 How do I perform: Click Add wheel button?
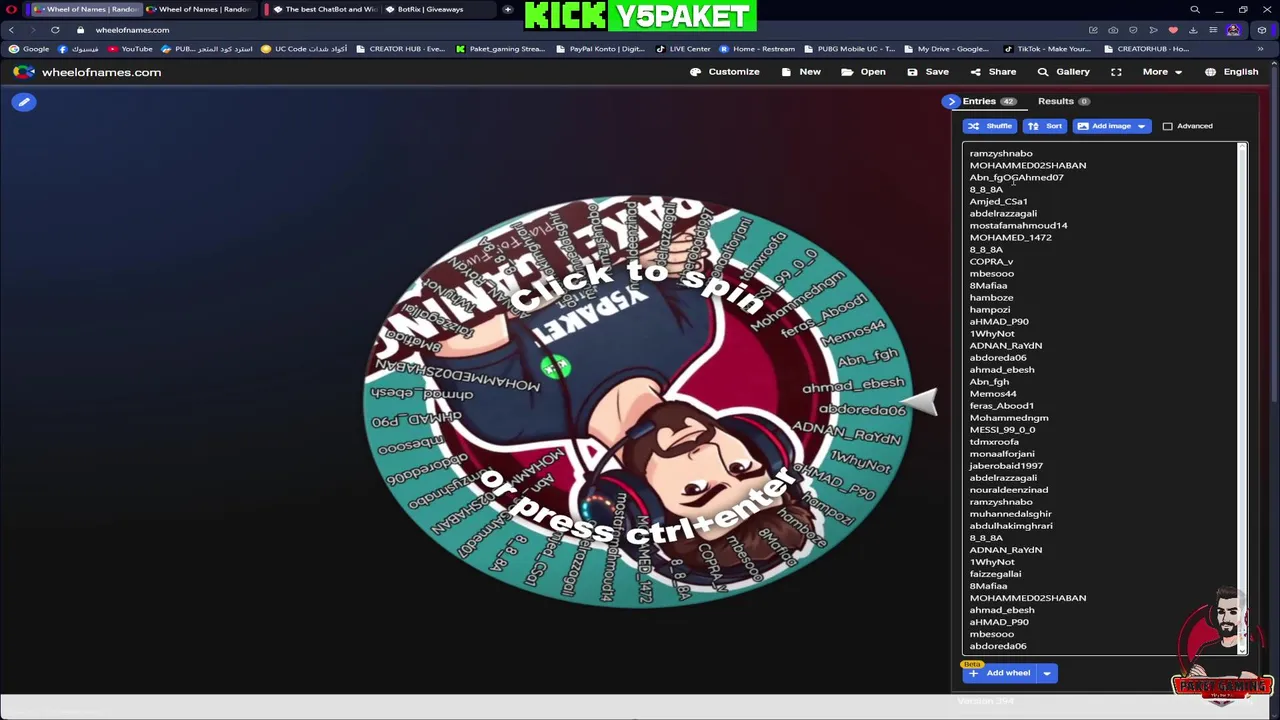pyautogui.click(x=999, y=673)
